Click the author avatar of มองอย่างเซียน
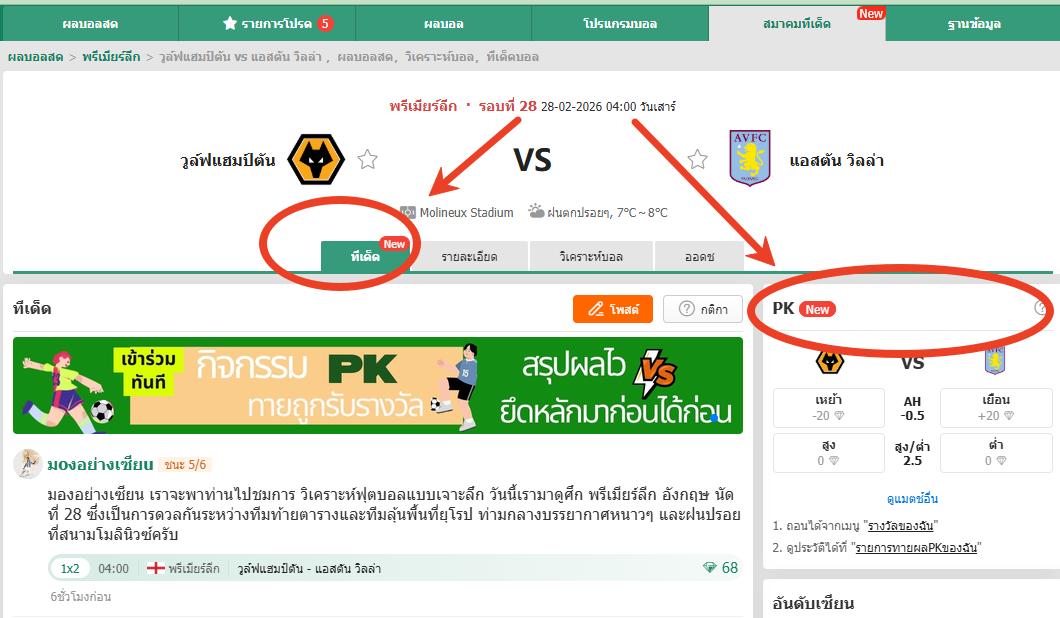This screenshot has height=618, width=1060. [28, 464]
